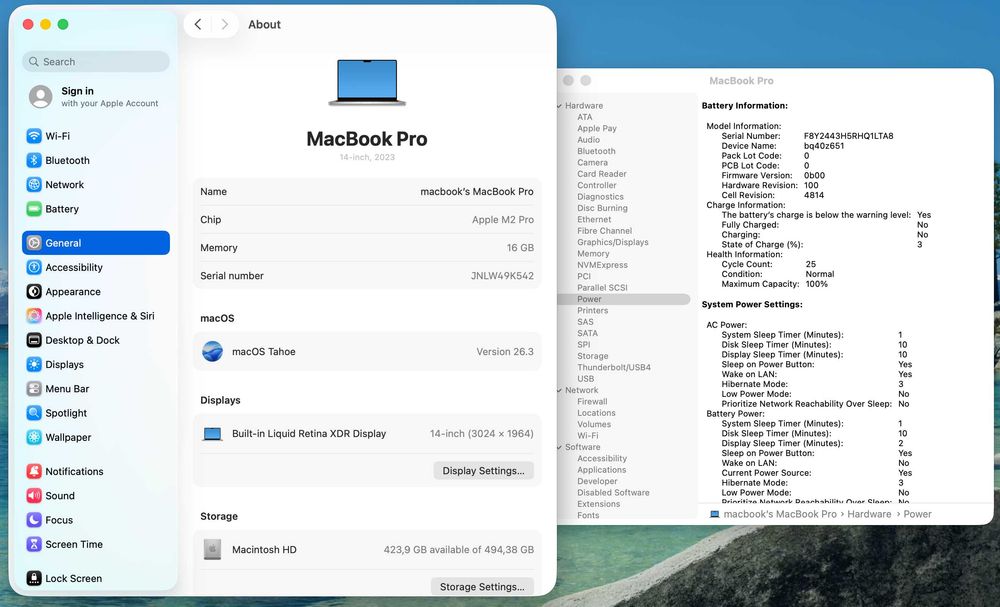Select Disabled Software in System Information
Viewport: 1000px width, 607px height.
point(614,492)
